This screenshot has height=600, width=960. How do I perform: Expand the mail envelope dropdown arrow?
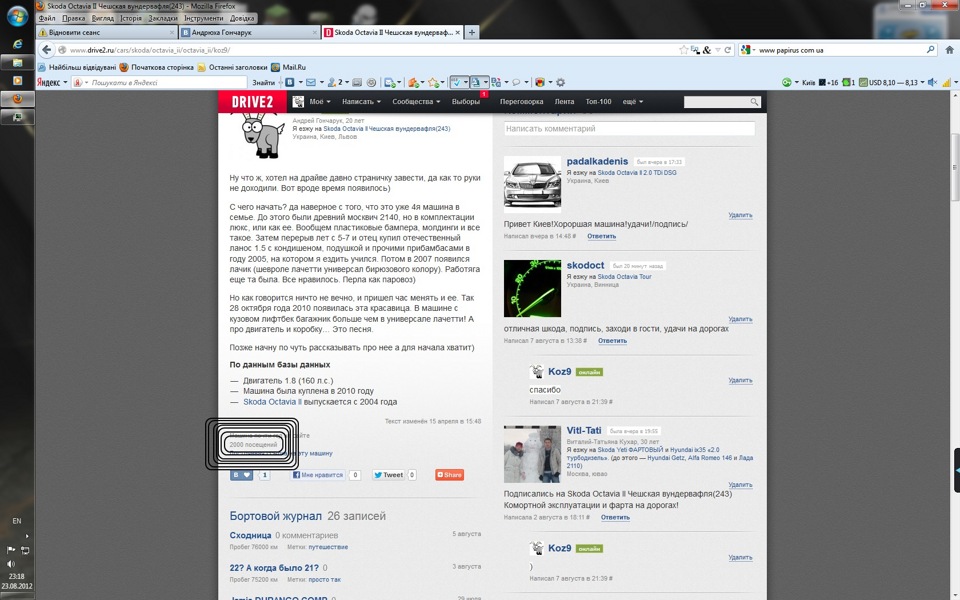[321, 83]
